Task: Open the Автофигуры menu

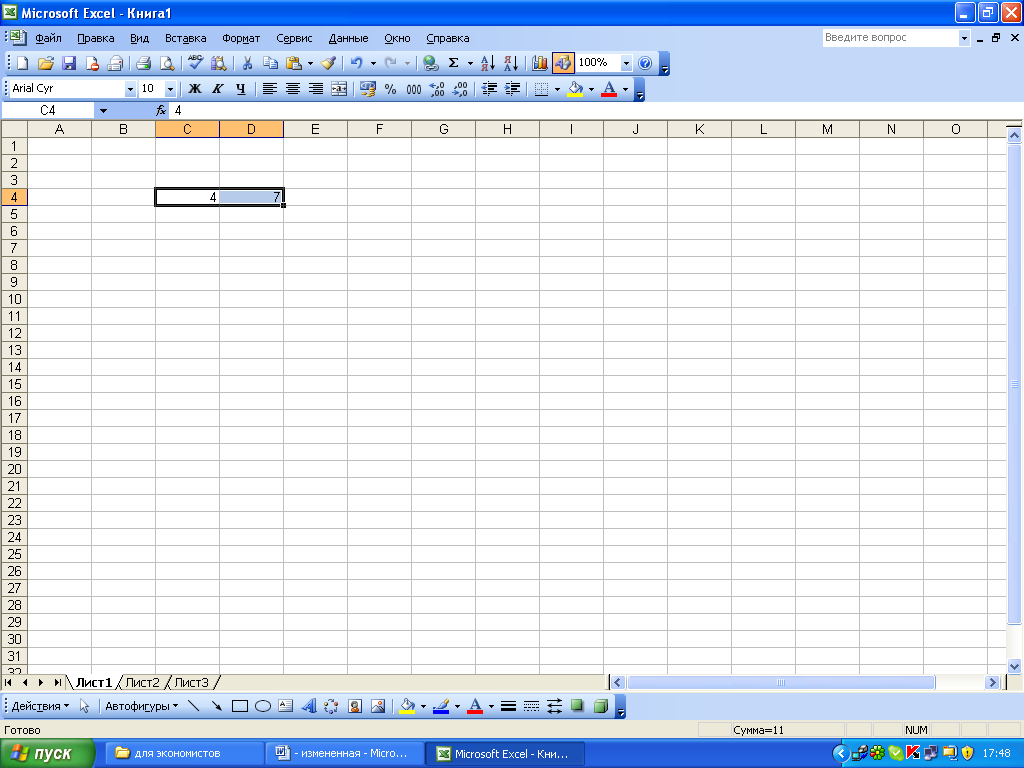Action: (142, 706)
